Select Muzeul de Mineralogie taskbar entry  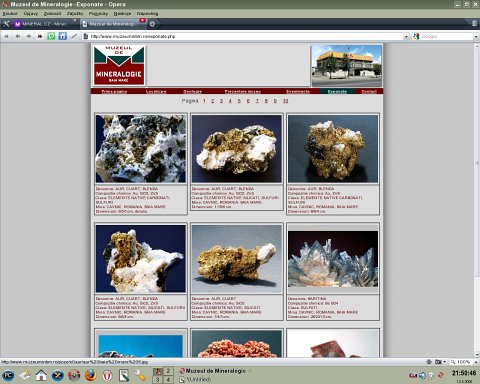(x=215, y=371)
